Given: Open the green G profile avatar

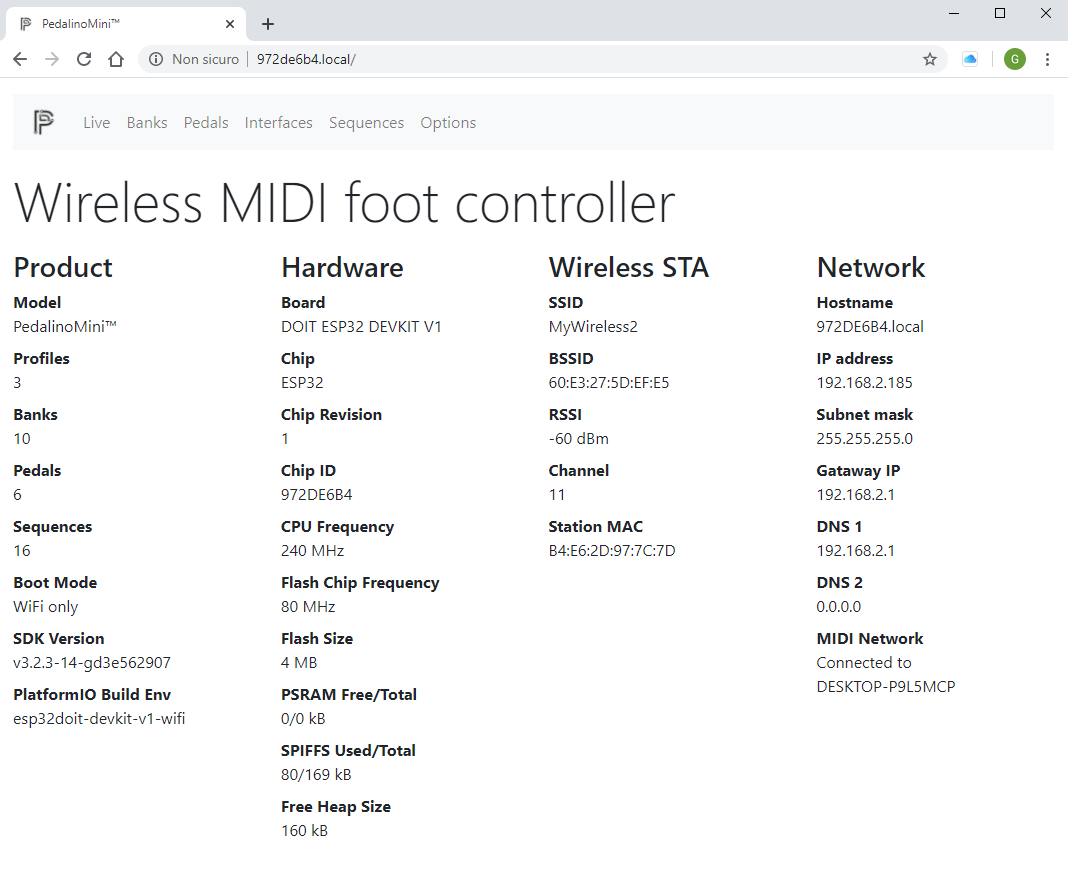Looking at the screenshot, I should pos(1015,59).
